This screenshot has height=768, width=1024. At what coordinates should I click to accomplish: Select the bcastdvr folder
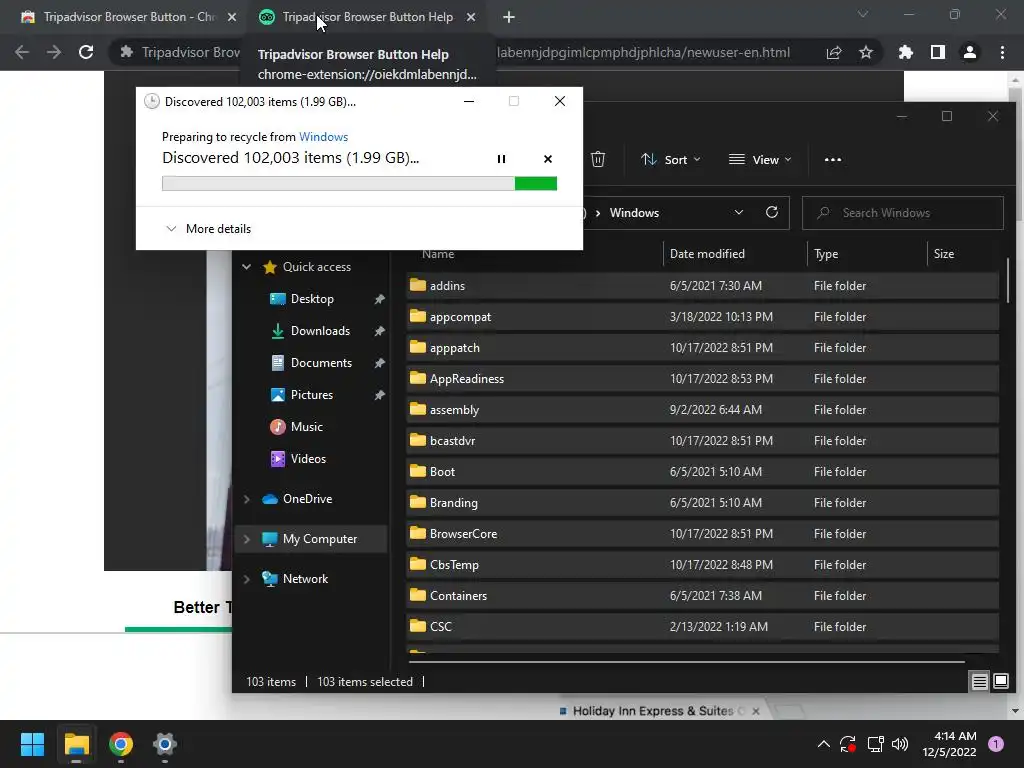tap(702, 441)
